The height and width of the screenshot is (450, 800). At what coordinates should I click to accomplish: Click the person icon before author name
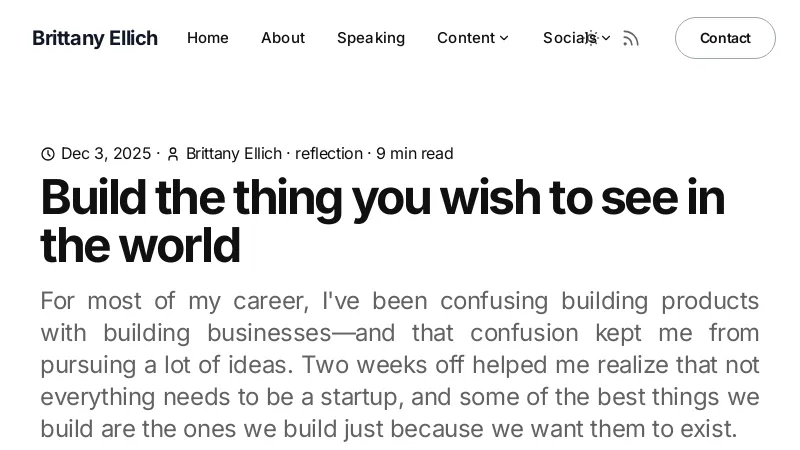click(x=173, y=154)
